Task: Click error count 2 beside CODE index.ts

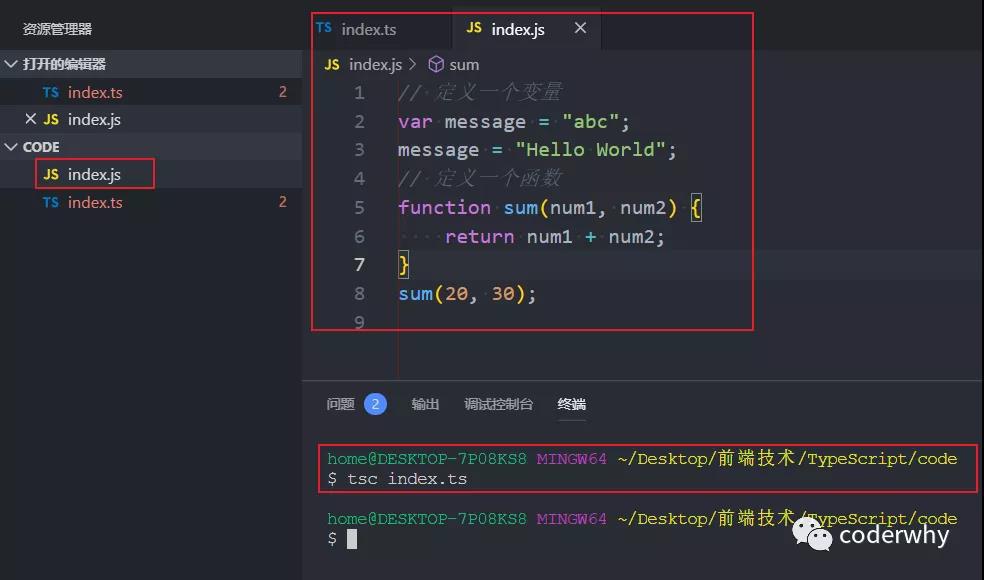Action: 282,202
